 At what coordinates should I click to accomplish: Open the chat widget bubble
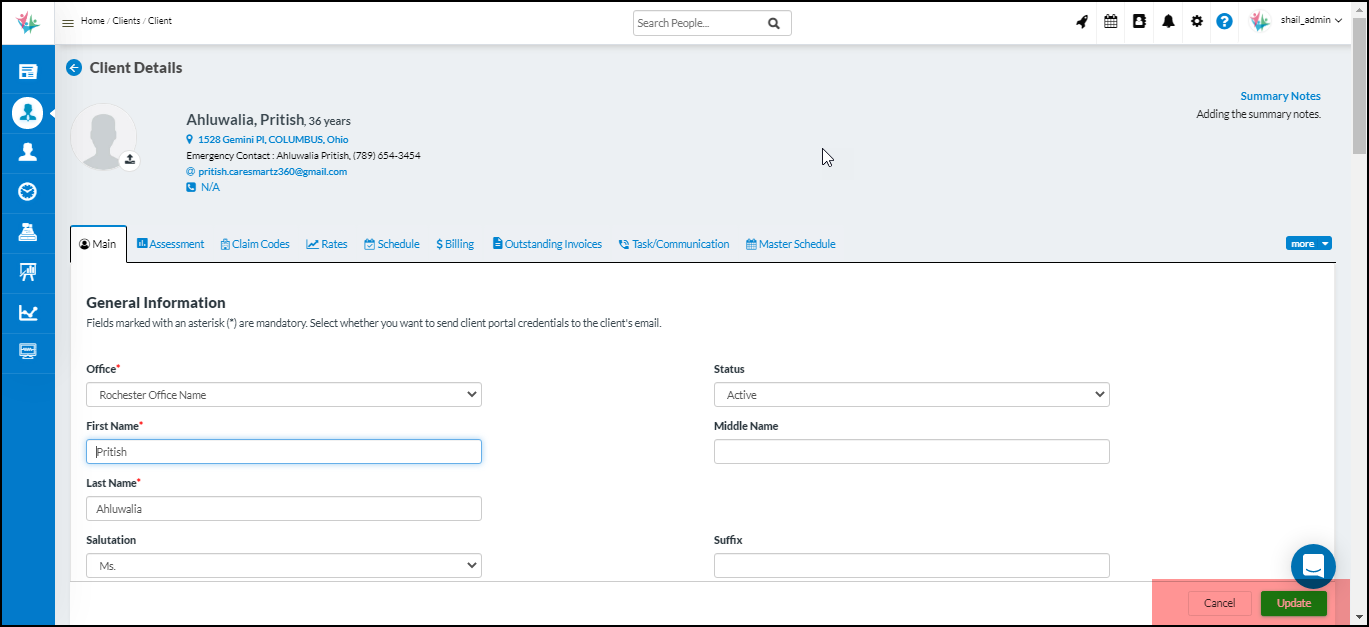coord(1313,566)
